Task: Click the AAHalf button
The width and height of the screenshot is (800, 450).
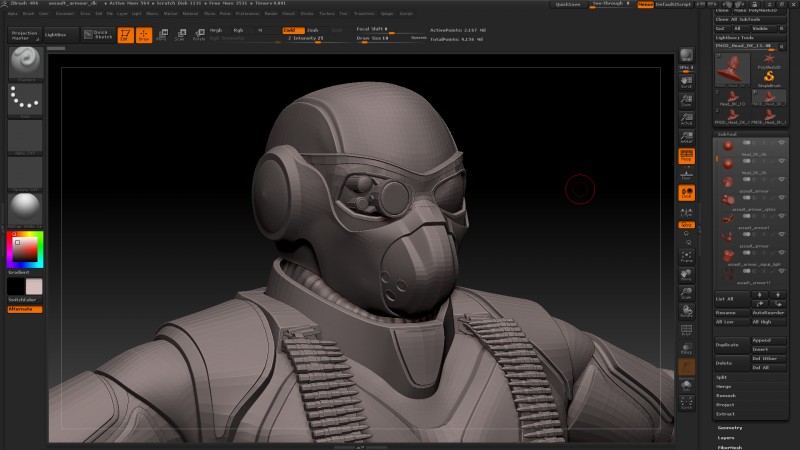Action: [686, 137]
